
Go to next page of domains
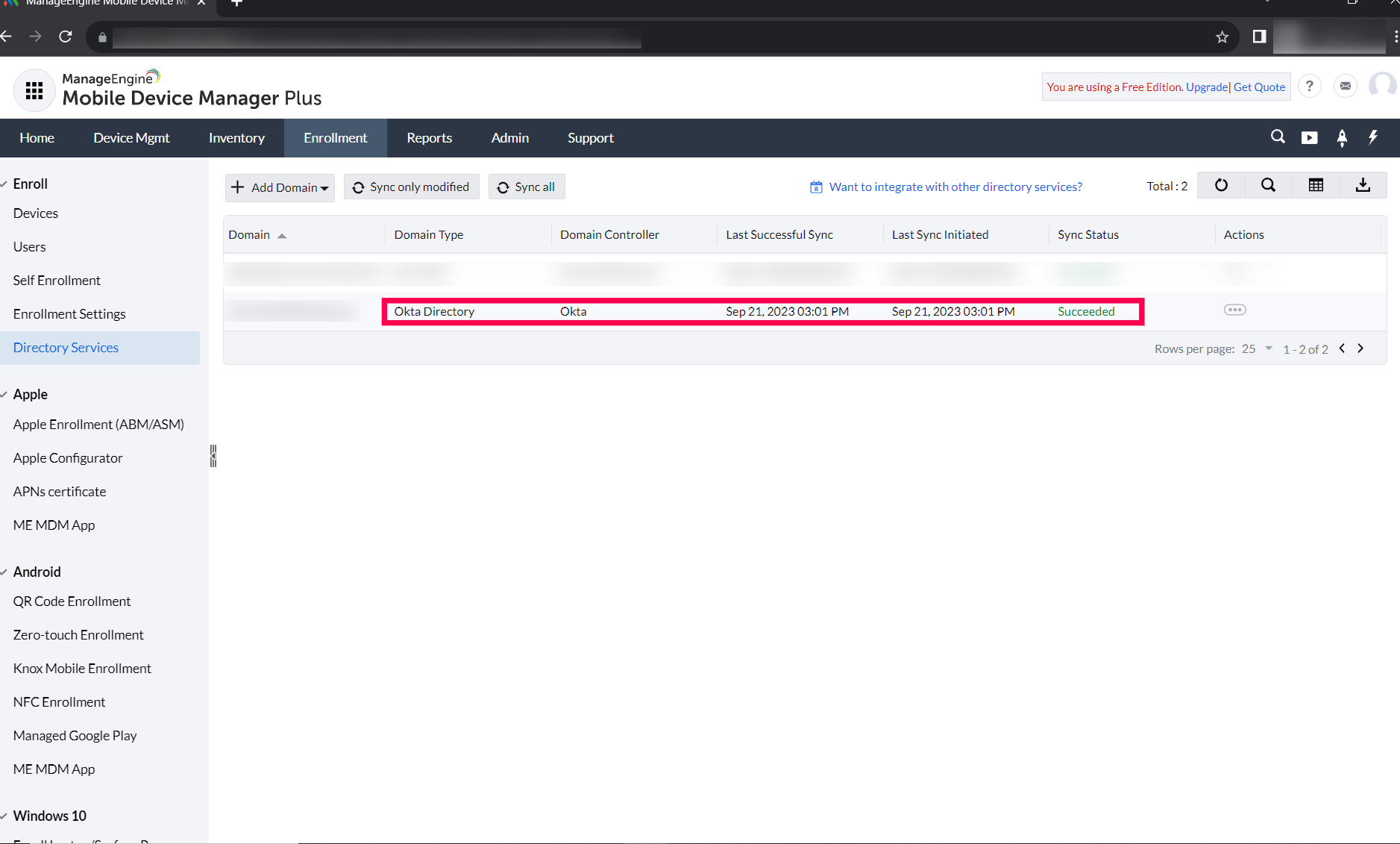[x=1360, y=348]
